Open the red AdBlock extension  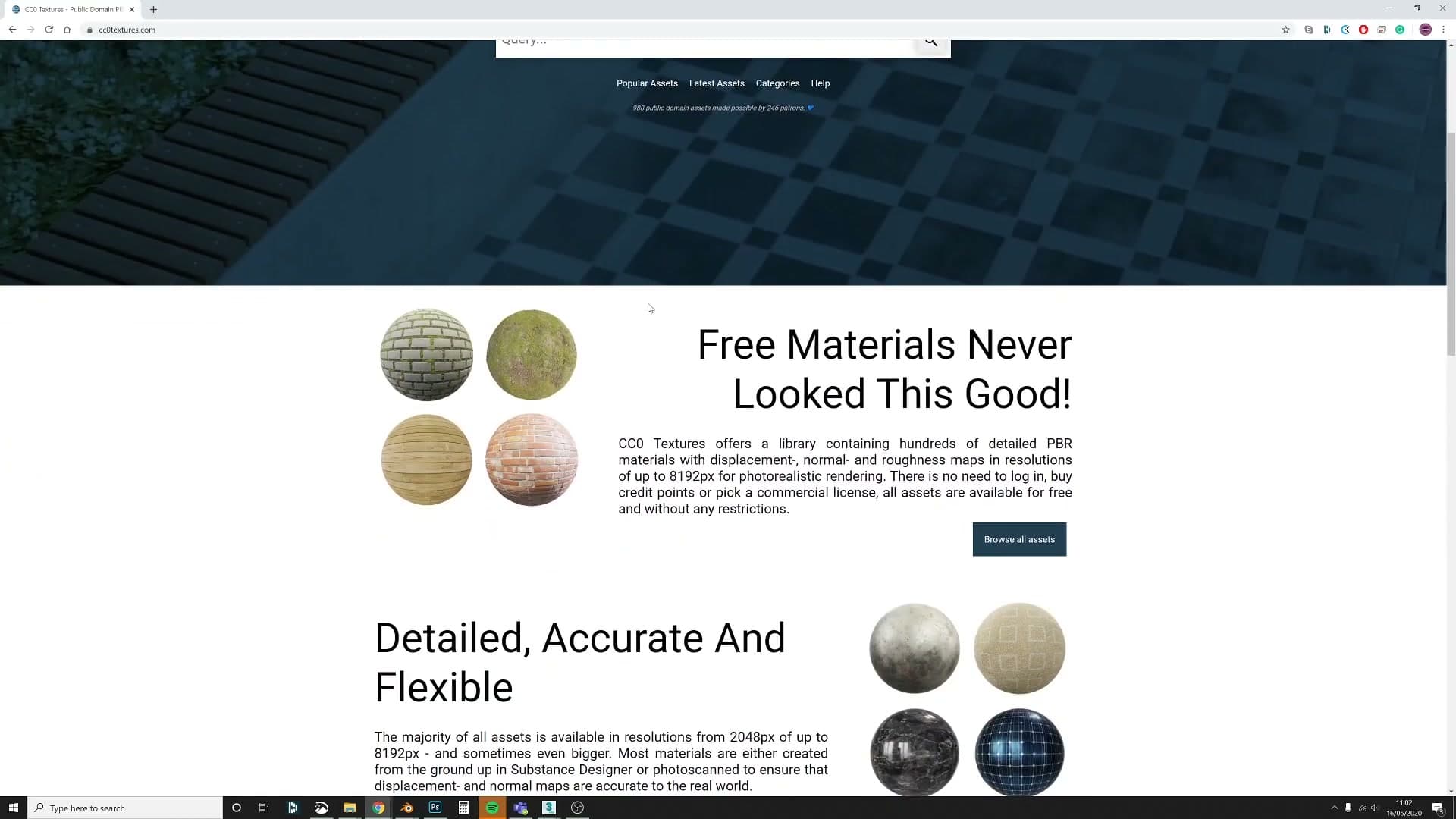click(x=1363, y=30)
